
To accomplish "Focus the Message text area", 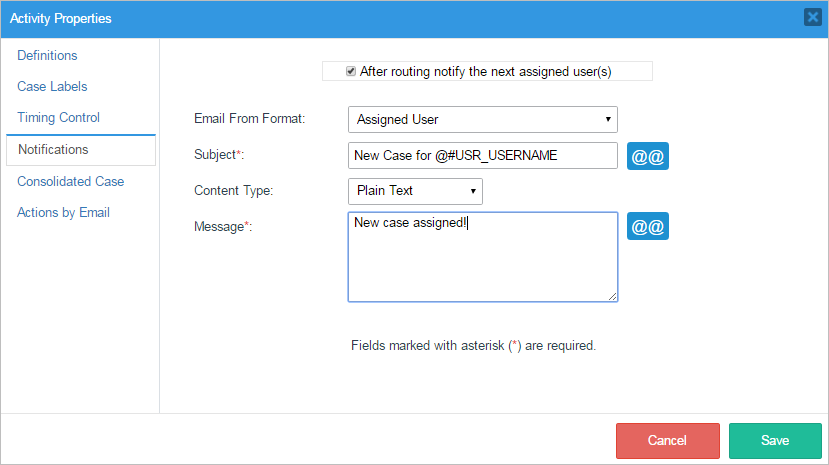I will pyautogui.click(x=482, y=256).
